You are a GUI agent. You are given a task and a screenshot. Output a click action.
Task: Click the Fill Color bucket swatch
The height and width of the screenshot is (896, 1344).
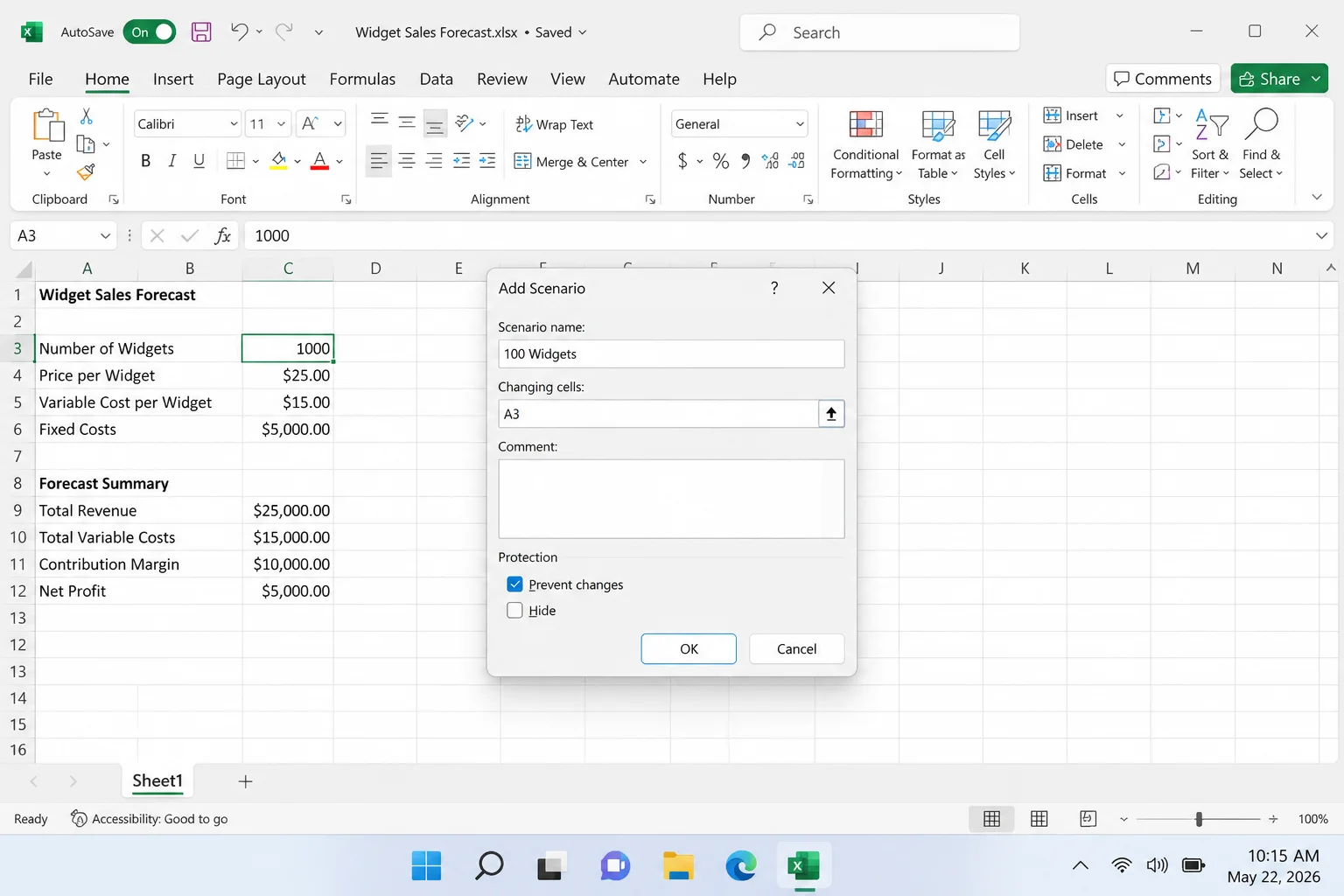(x=278, y=161)
